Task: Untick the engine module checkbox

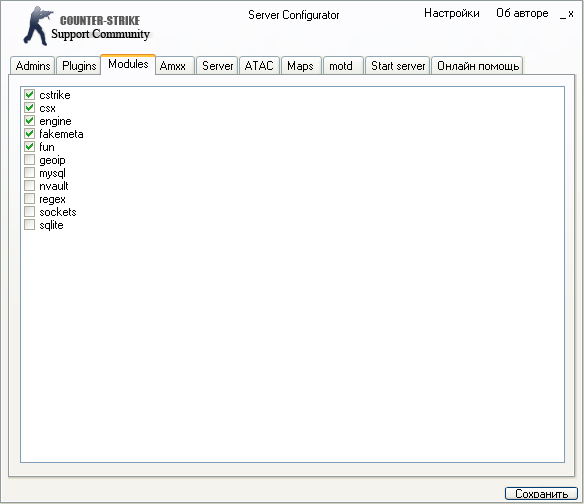Action: pos(29,121)
